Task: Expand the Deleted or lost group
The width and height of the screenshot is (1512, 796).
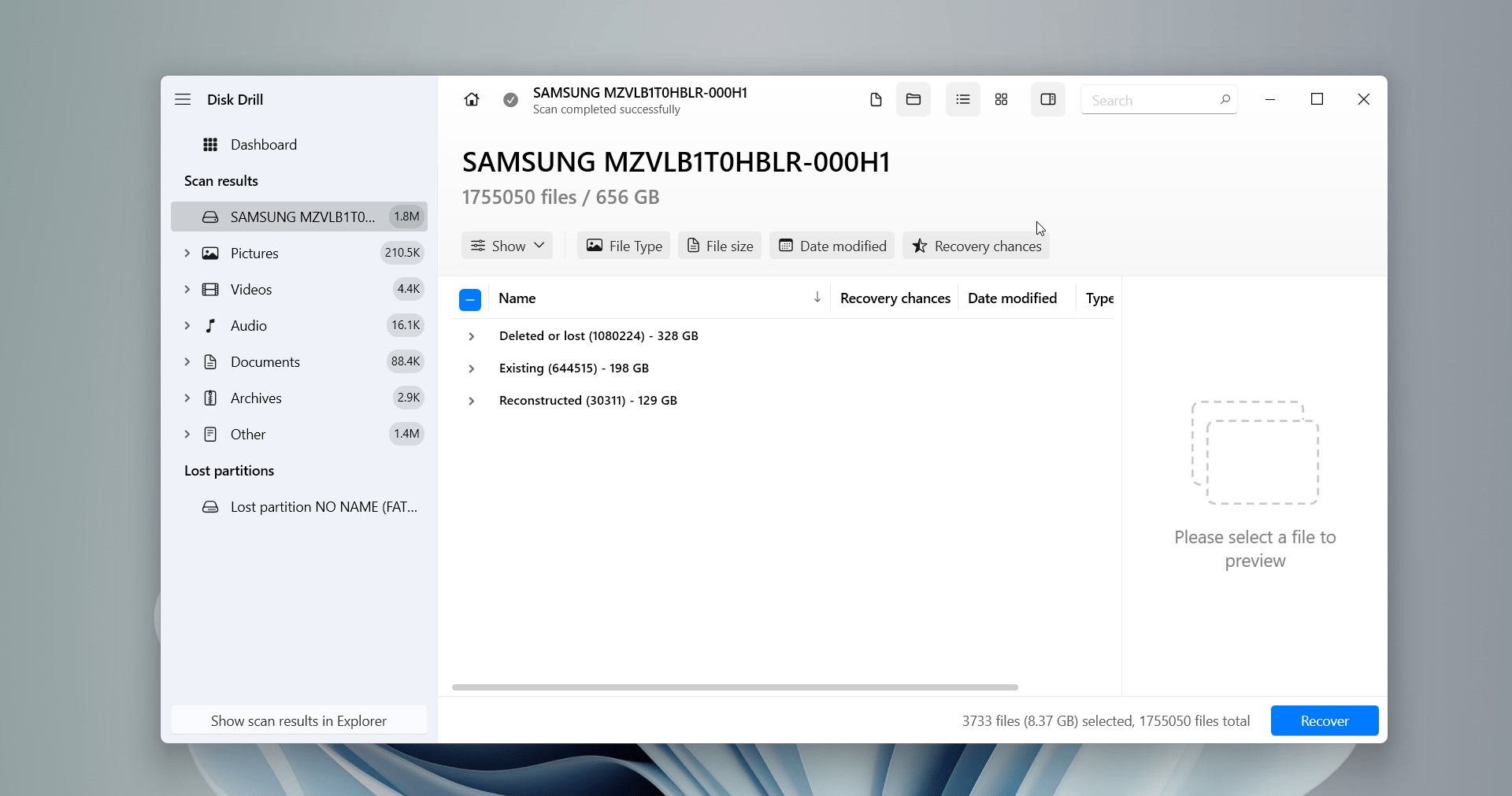Action: [x=471, y=337]
